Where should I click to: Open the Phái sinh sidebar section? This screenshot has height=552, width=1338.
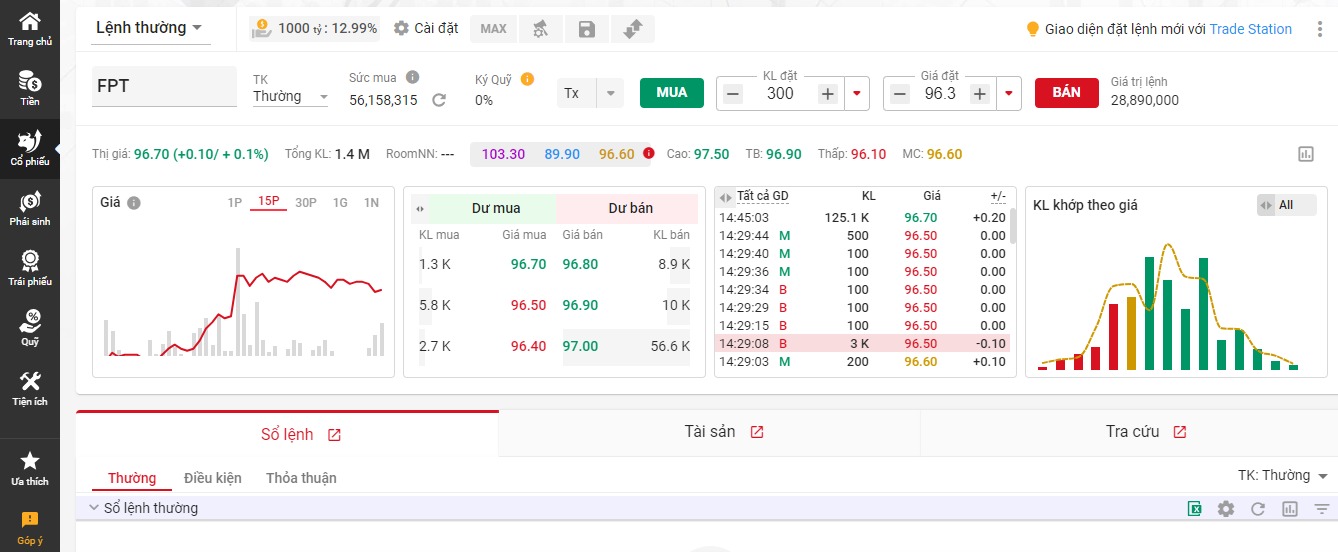tap(30, 208)
